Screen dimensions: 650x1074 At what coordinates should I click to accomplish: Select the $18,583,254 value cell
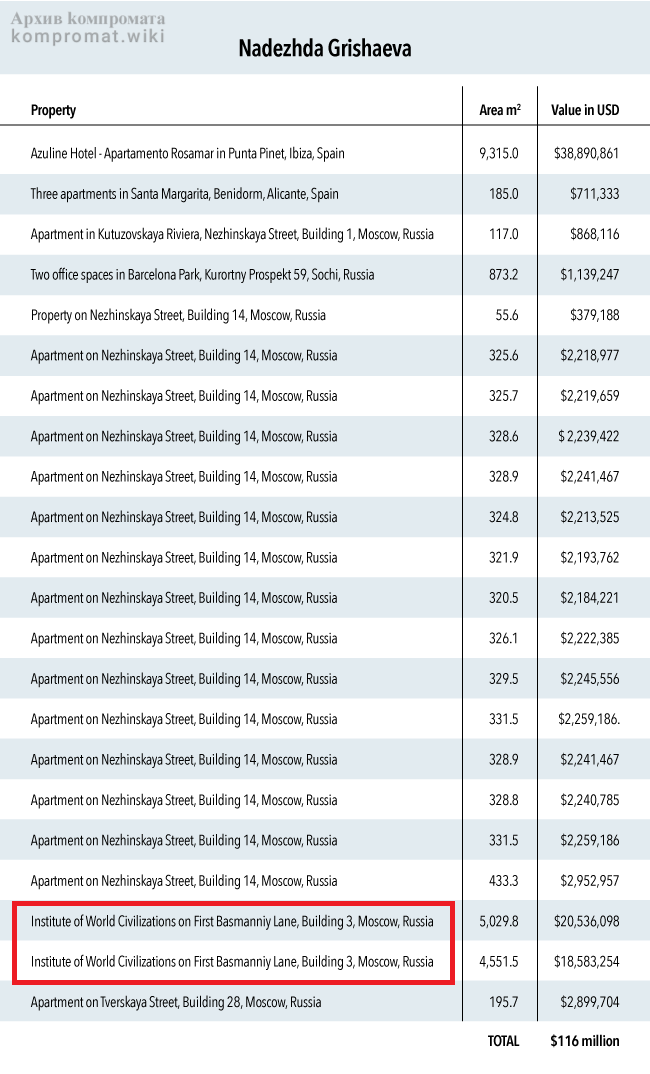click(586, 962)
